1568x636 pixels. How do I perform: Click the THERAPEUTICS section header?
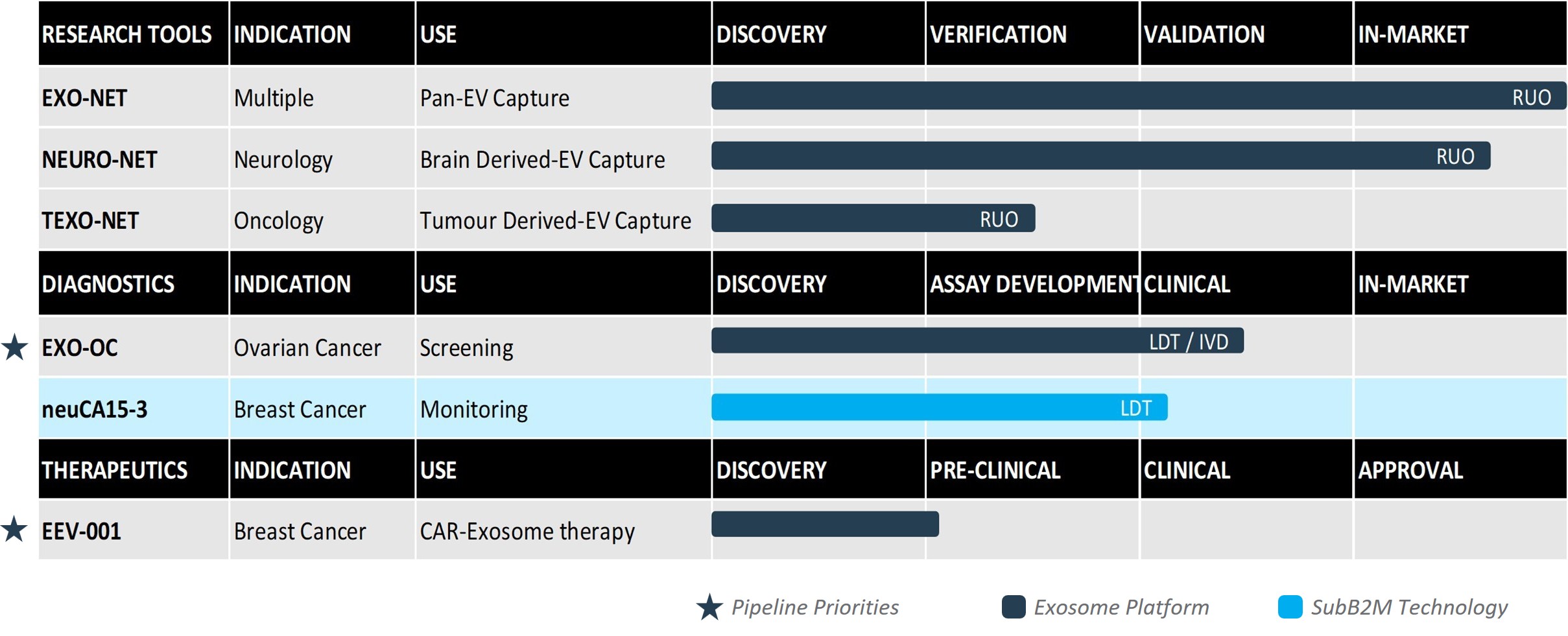[x=115, y=470]
